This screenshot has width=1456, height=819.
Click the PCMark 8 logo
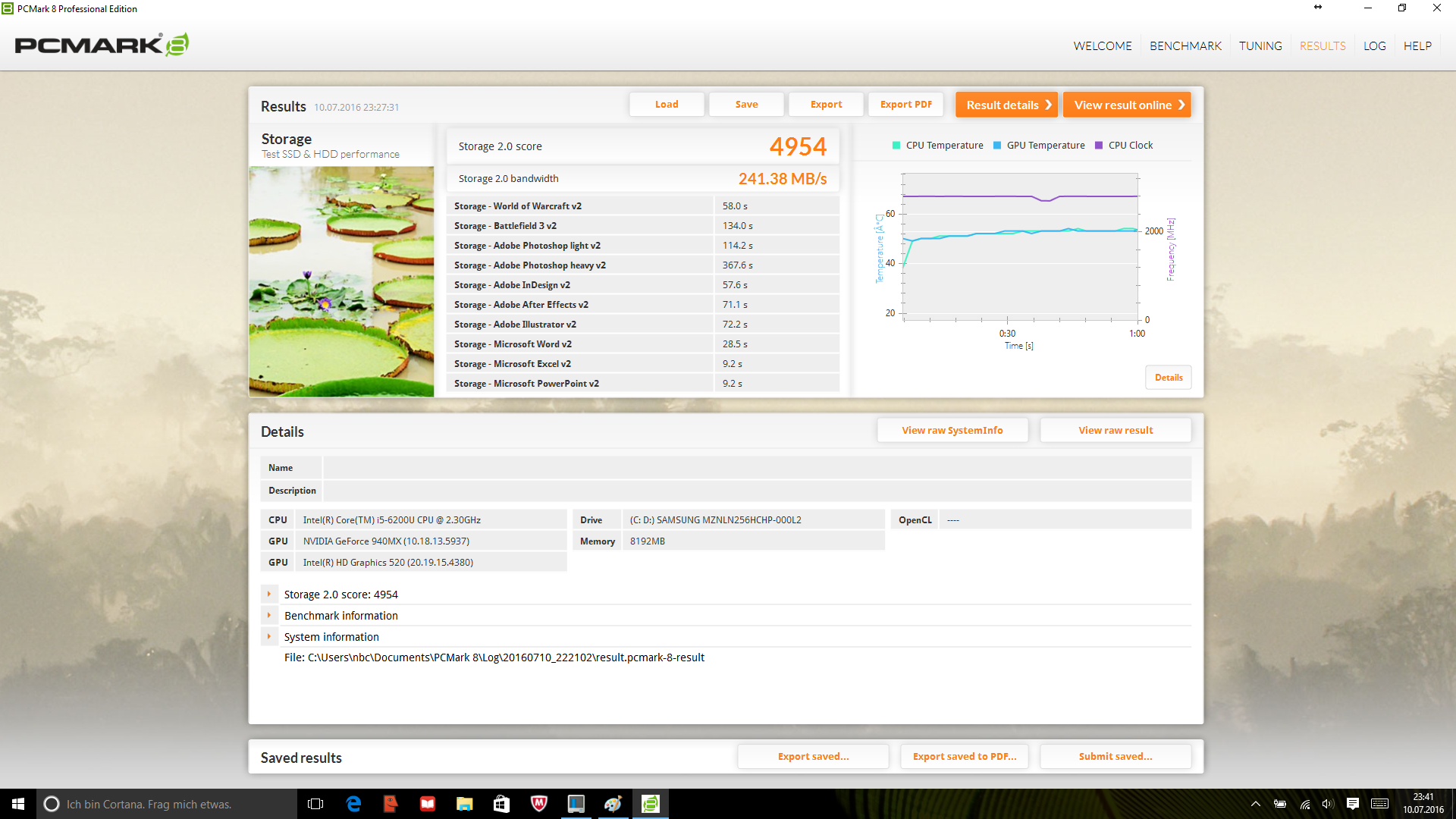pos(102,45)
